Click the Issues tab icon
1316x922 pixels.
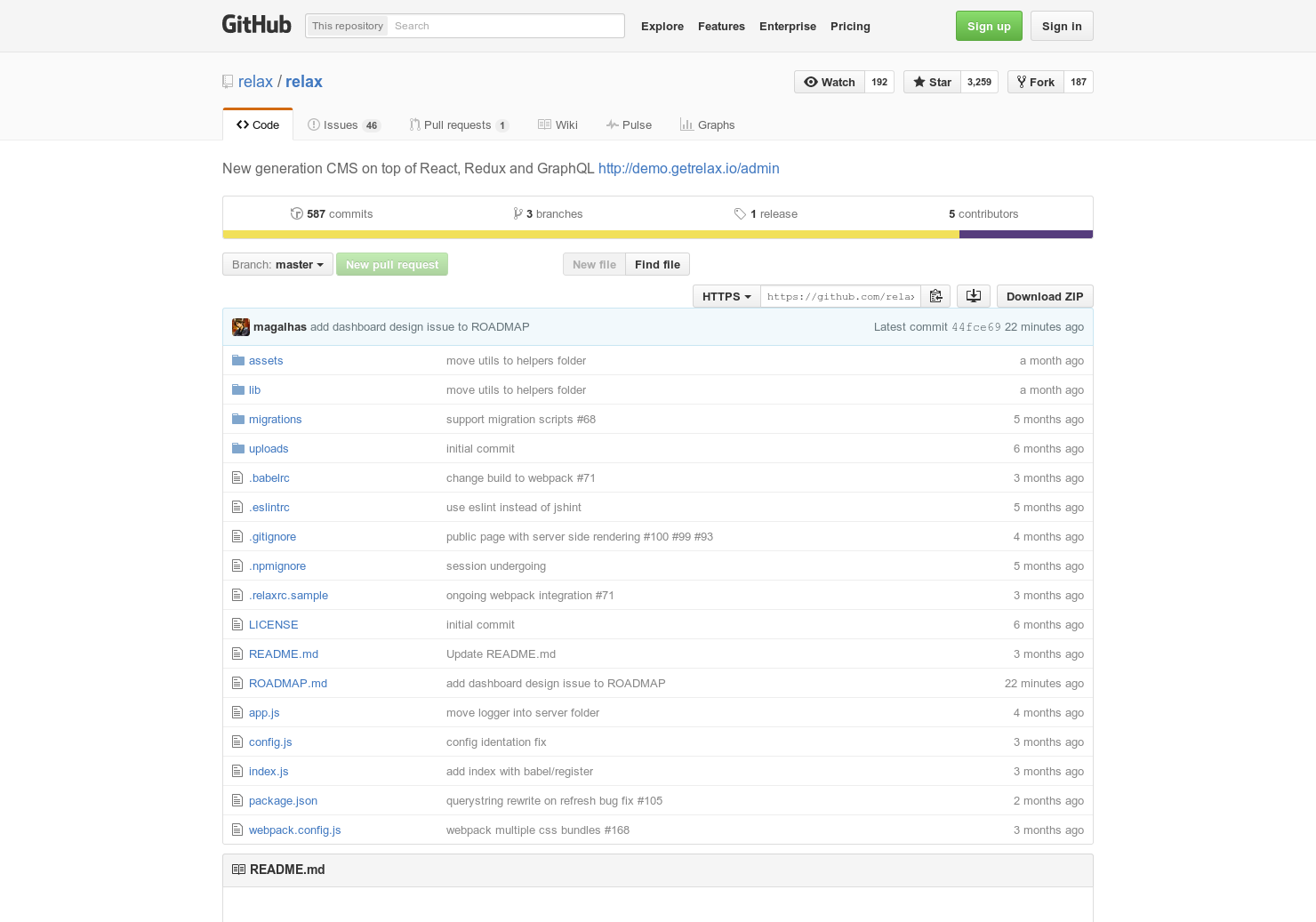click(314, 124)
